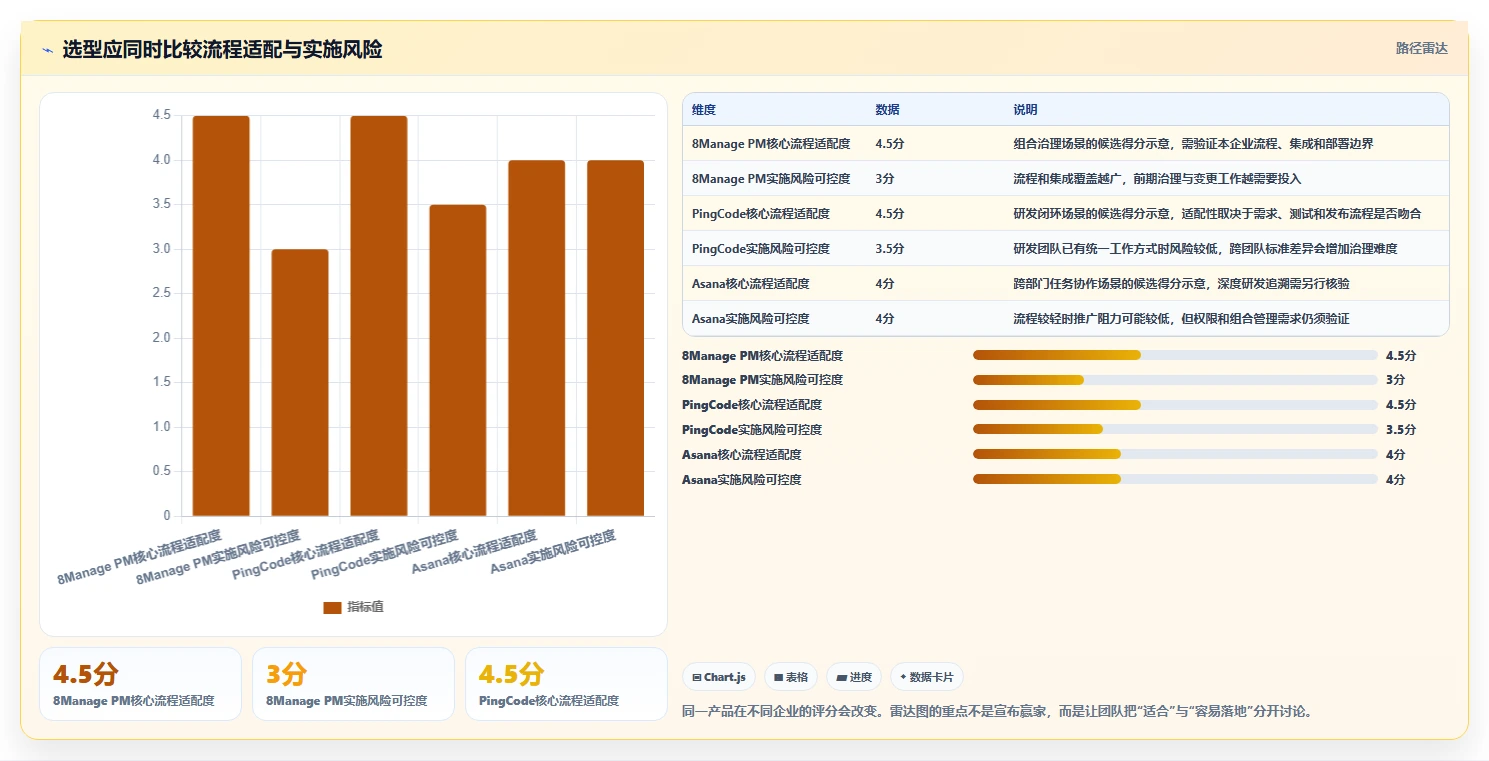Click the table description starting with 跨部门任务协作场景
The image size is (1489, 761).
[1181, 284]
